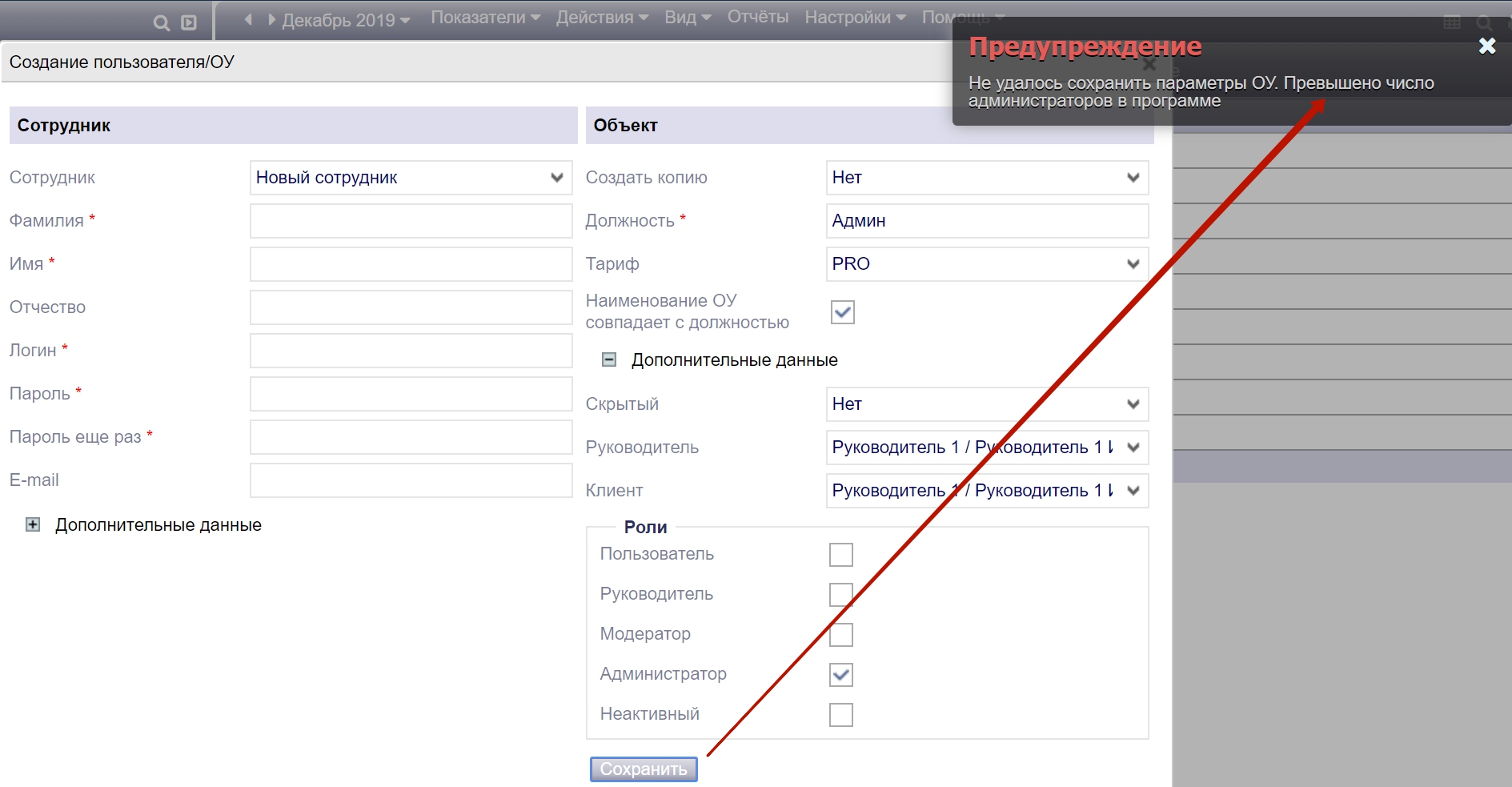Click the search magnifier icon in top bar
Screen dimensions: 1512x787
click(x=161, y=22)
